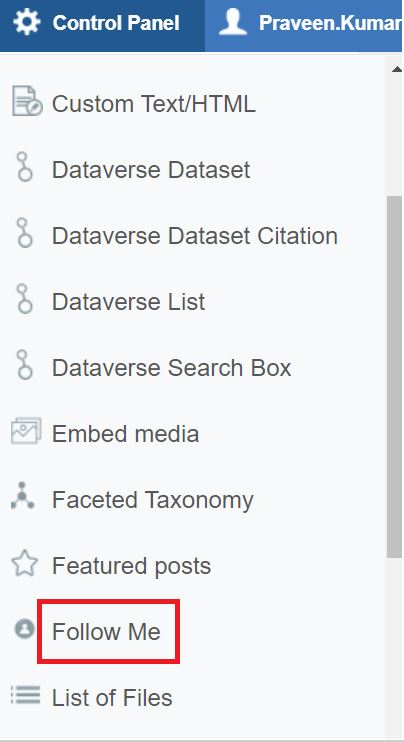The height and width of the screenshot is (742, 404).
Task: Click the user avatar icon beside Praveen.Kumar
Action: 233,22
